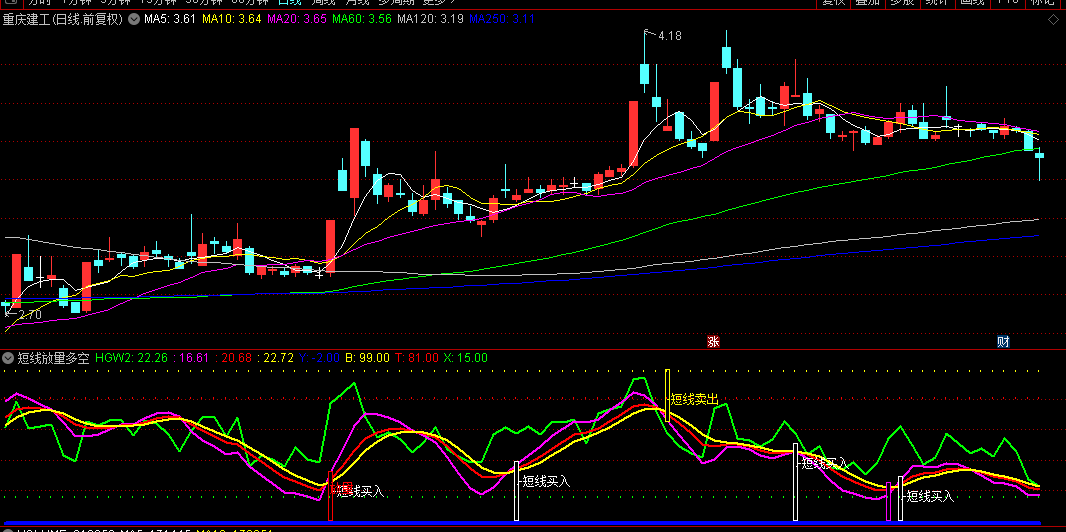Click the 短线买入 label after the sell signal
The image size is (1066, 532).
[825, 463]
